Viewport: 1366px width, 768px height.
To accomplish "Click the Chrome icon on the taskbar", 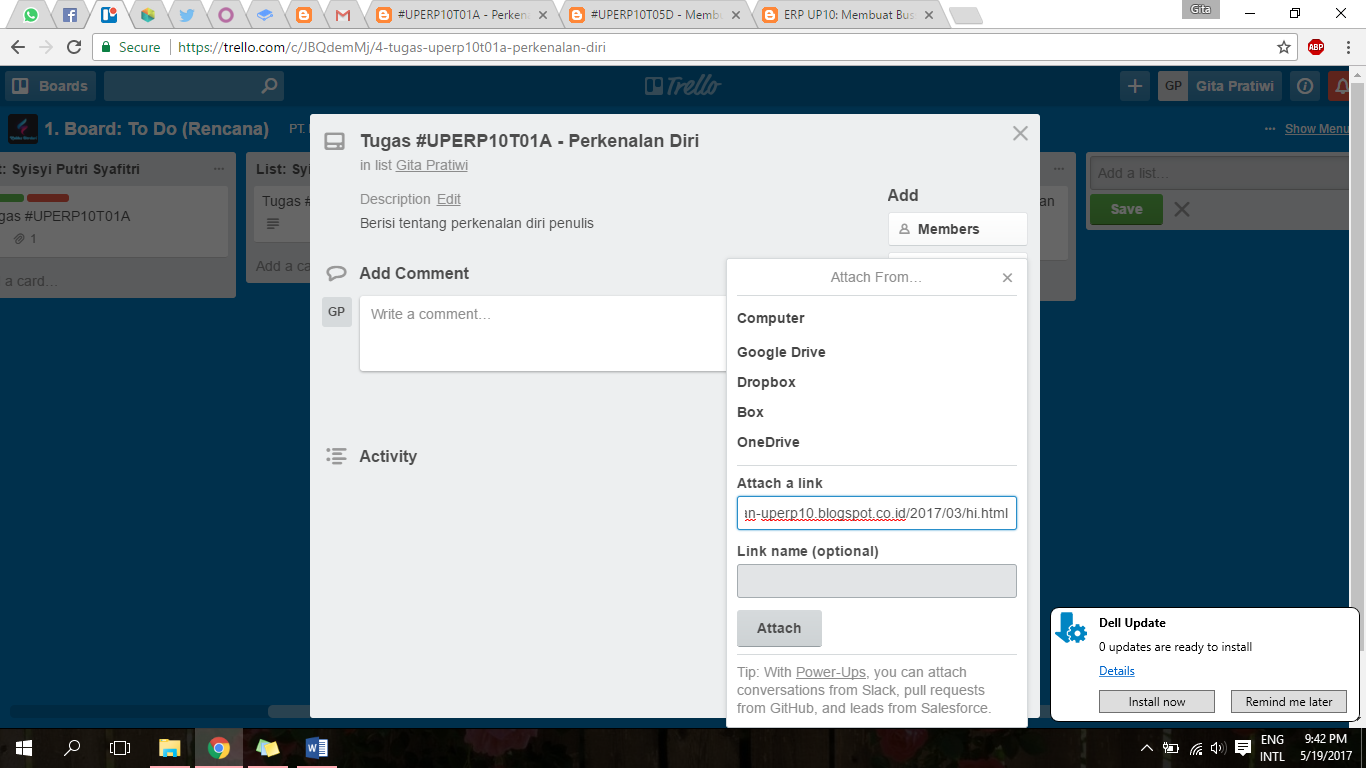I will pyautogui.click(x=218, y=747).
